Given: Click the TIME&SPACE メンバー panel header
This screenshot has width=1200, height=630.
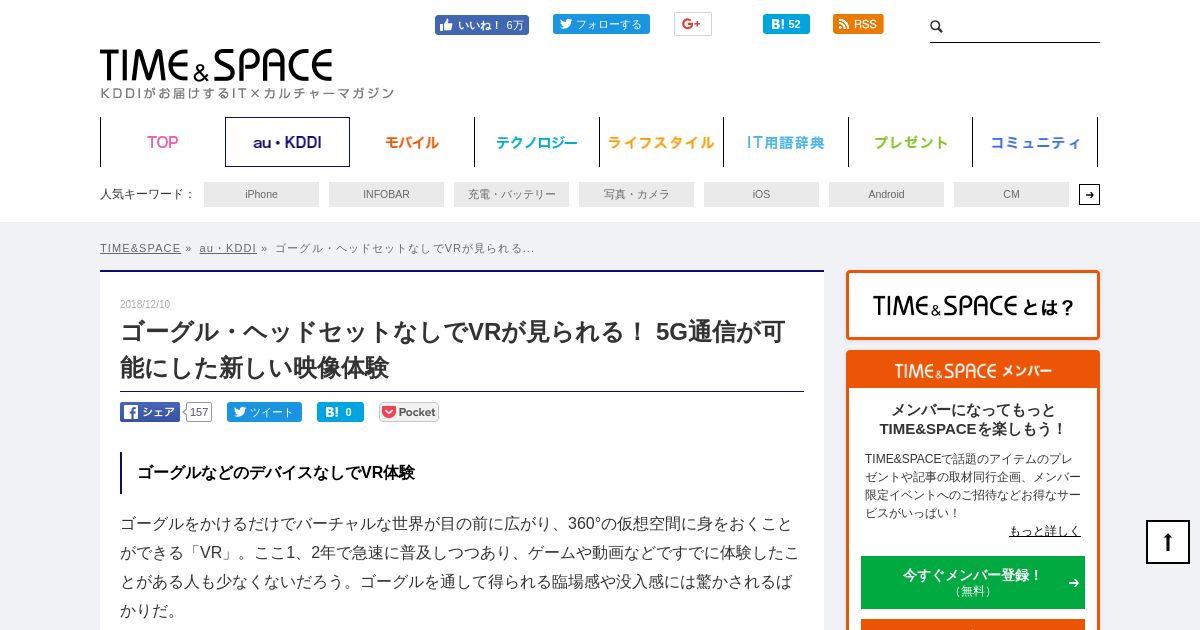Looking at the screenshot, I should (973, 370).
